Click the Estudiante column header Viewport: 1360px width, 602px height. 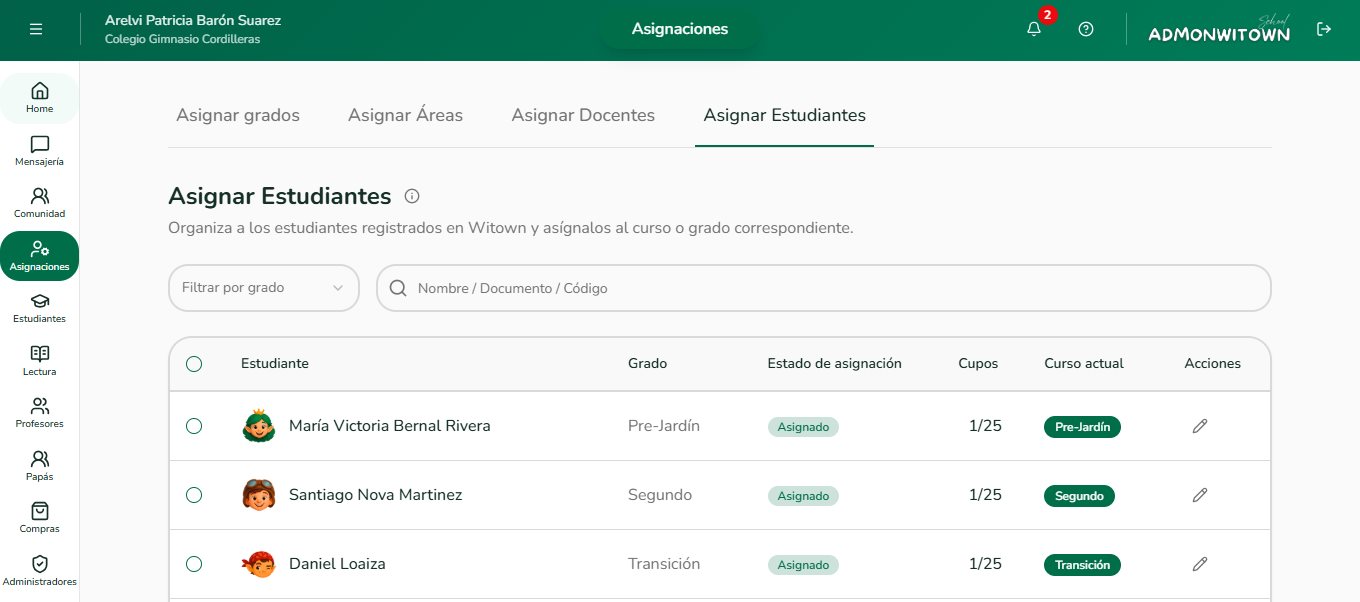275,364
